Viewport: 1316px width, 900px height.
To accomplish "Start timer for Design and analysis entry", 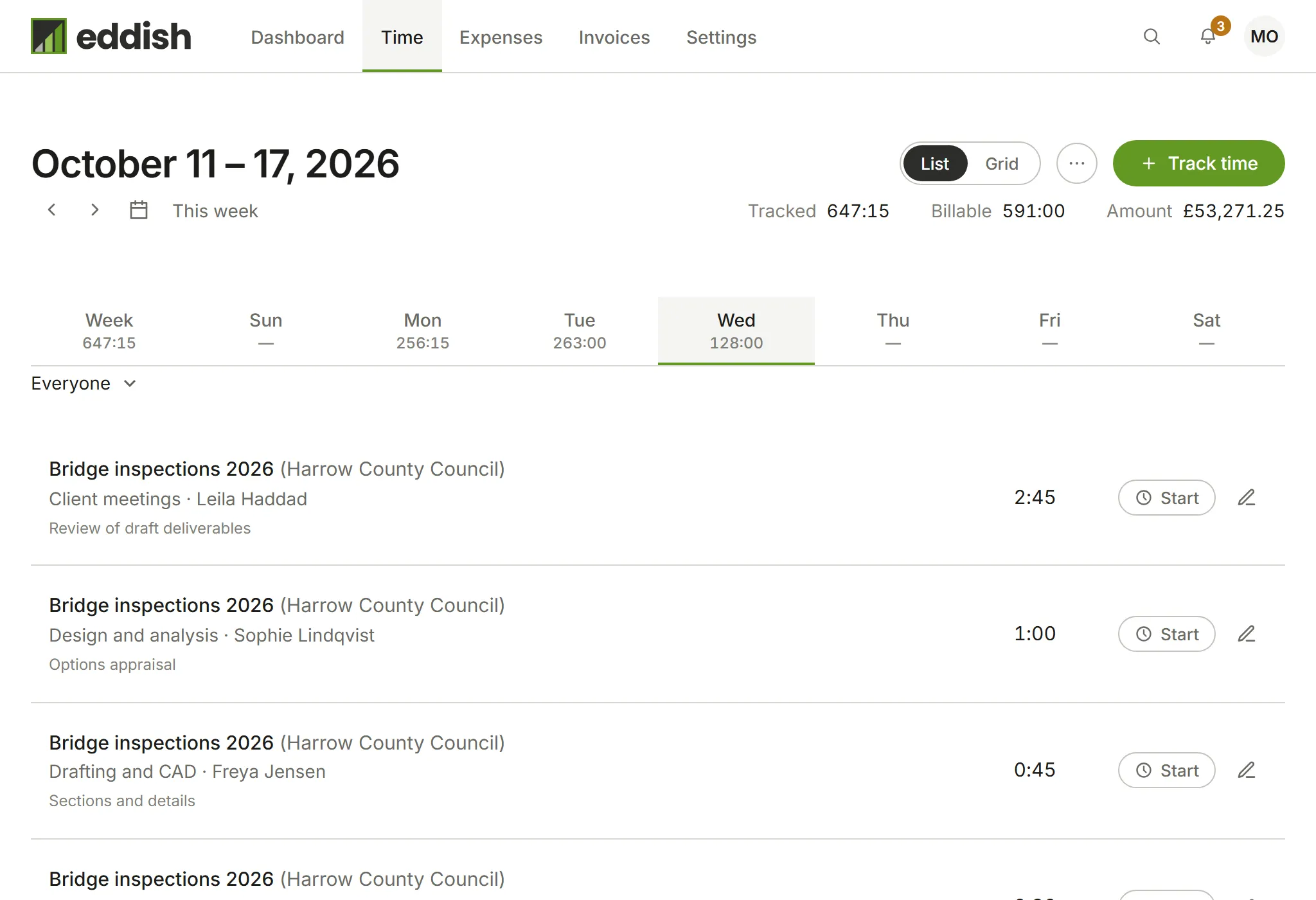I will 1167,634.
